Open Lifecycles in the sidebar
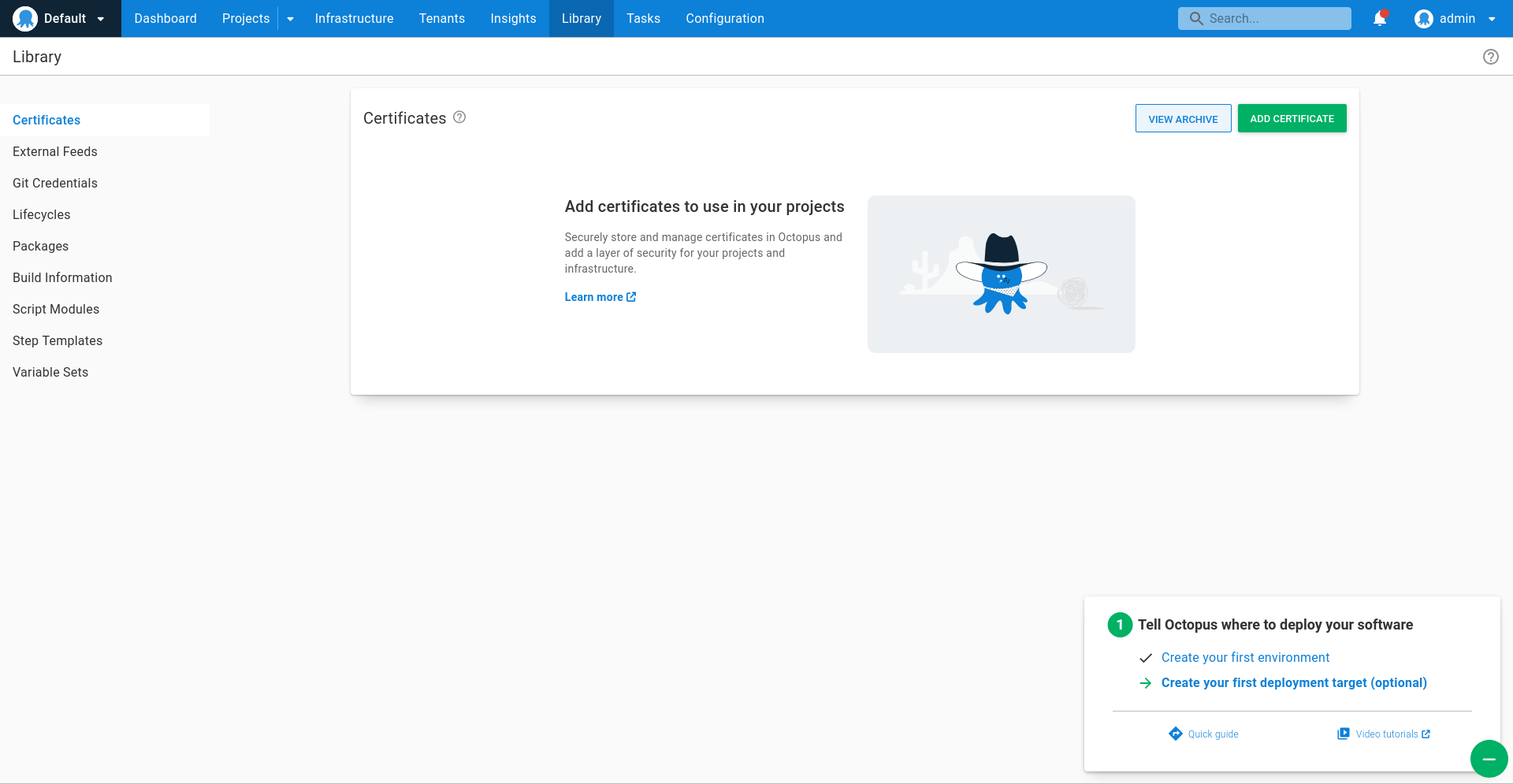1513x784 pixels. coord(105,214)
